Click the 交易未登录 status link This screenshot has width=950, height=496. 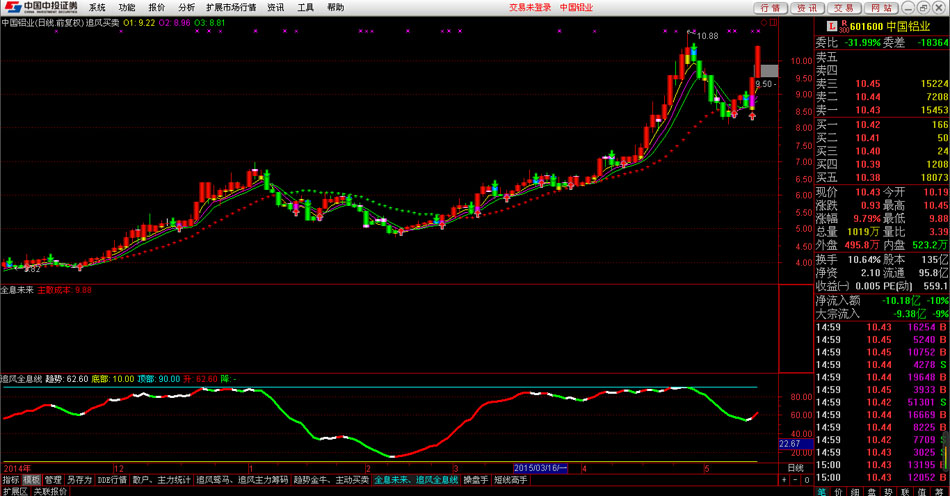click(x=530, y=7)
